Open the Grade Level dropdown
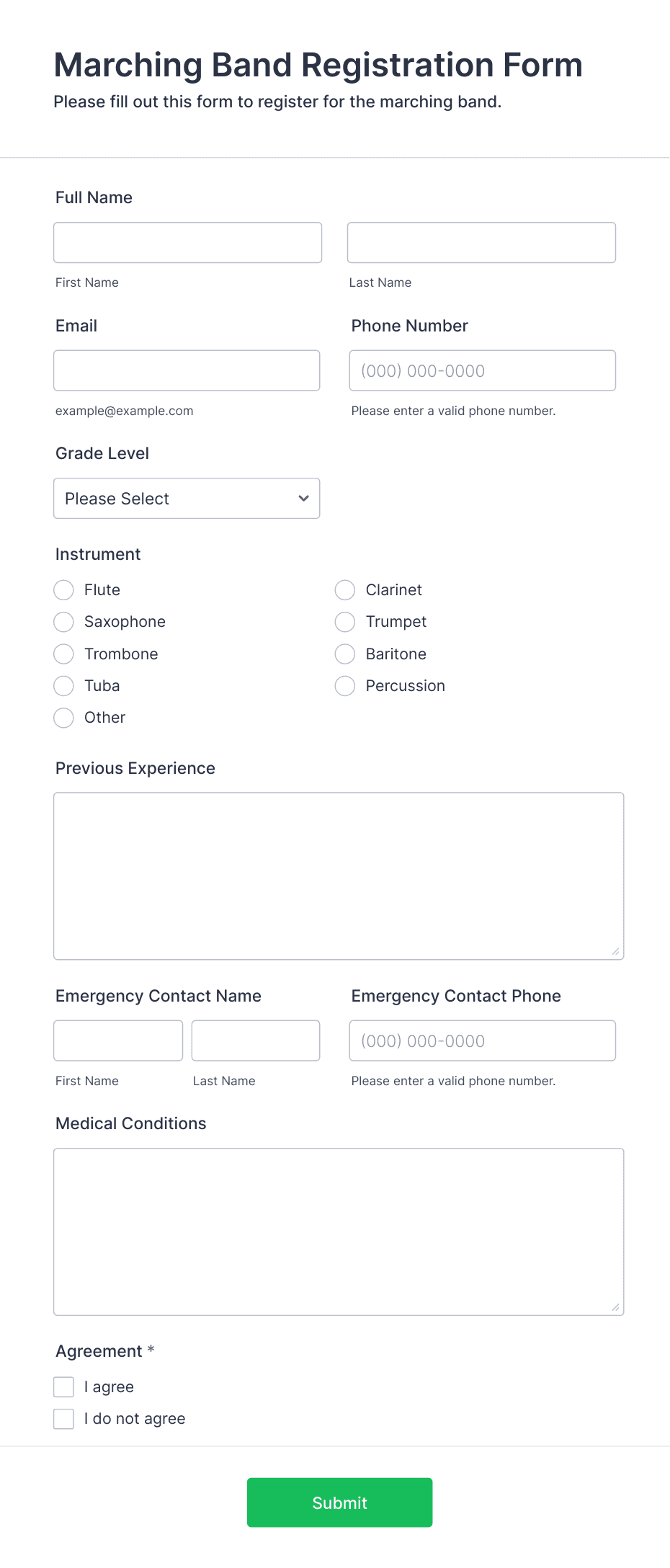 (187, 498)
